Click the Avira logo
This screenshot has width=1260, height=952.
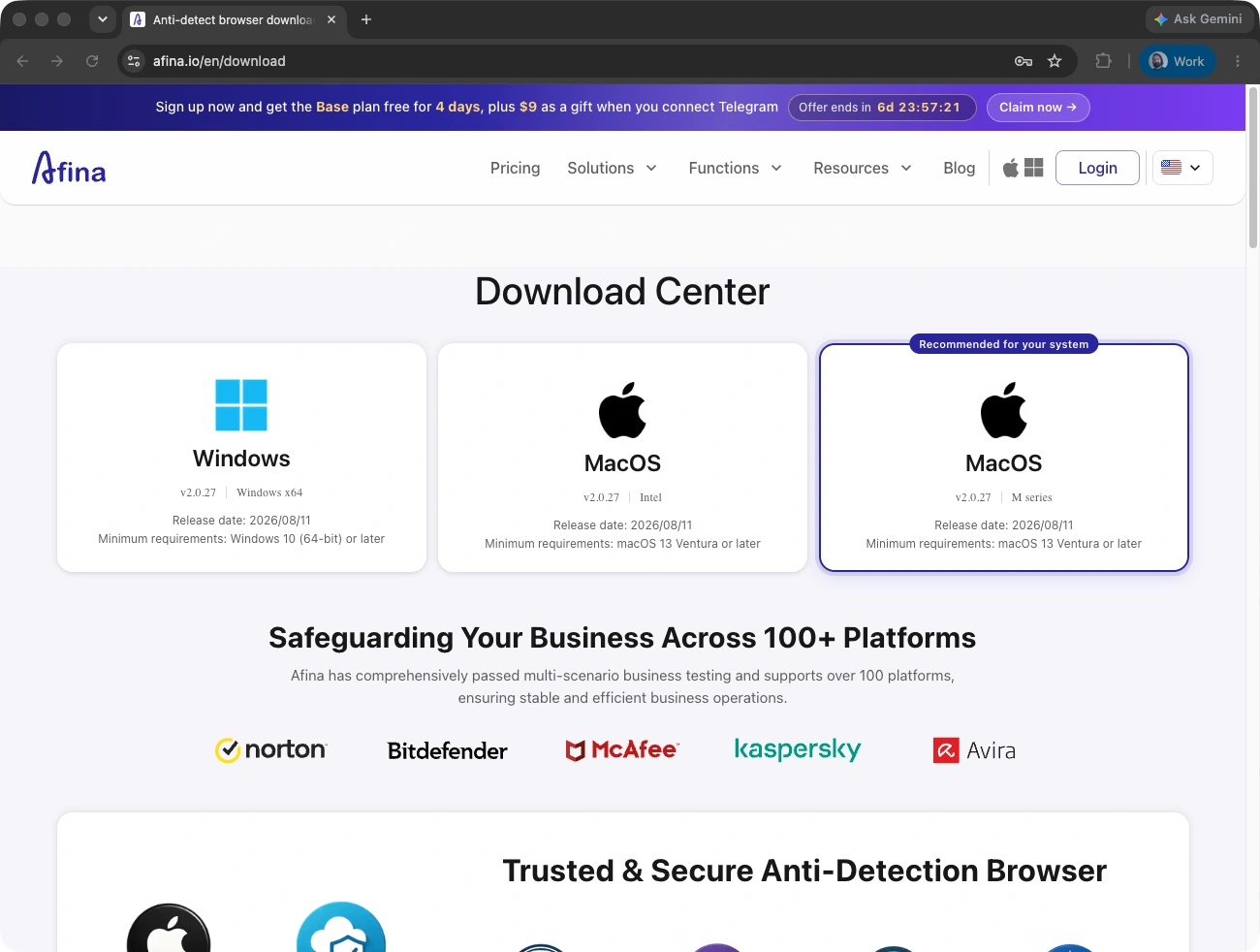[974, 750]
